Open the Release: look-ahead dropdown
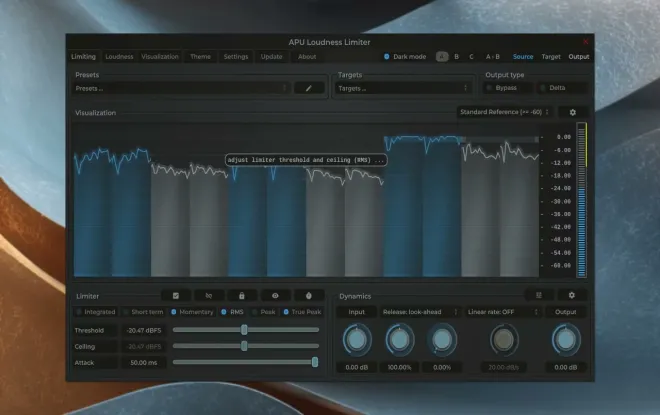Image resolution: width=660 pixels, height=415 pixels. [x=420, y=312]
